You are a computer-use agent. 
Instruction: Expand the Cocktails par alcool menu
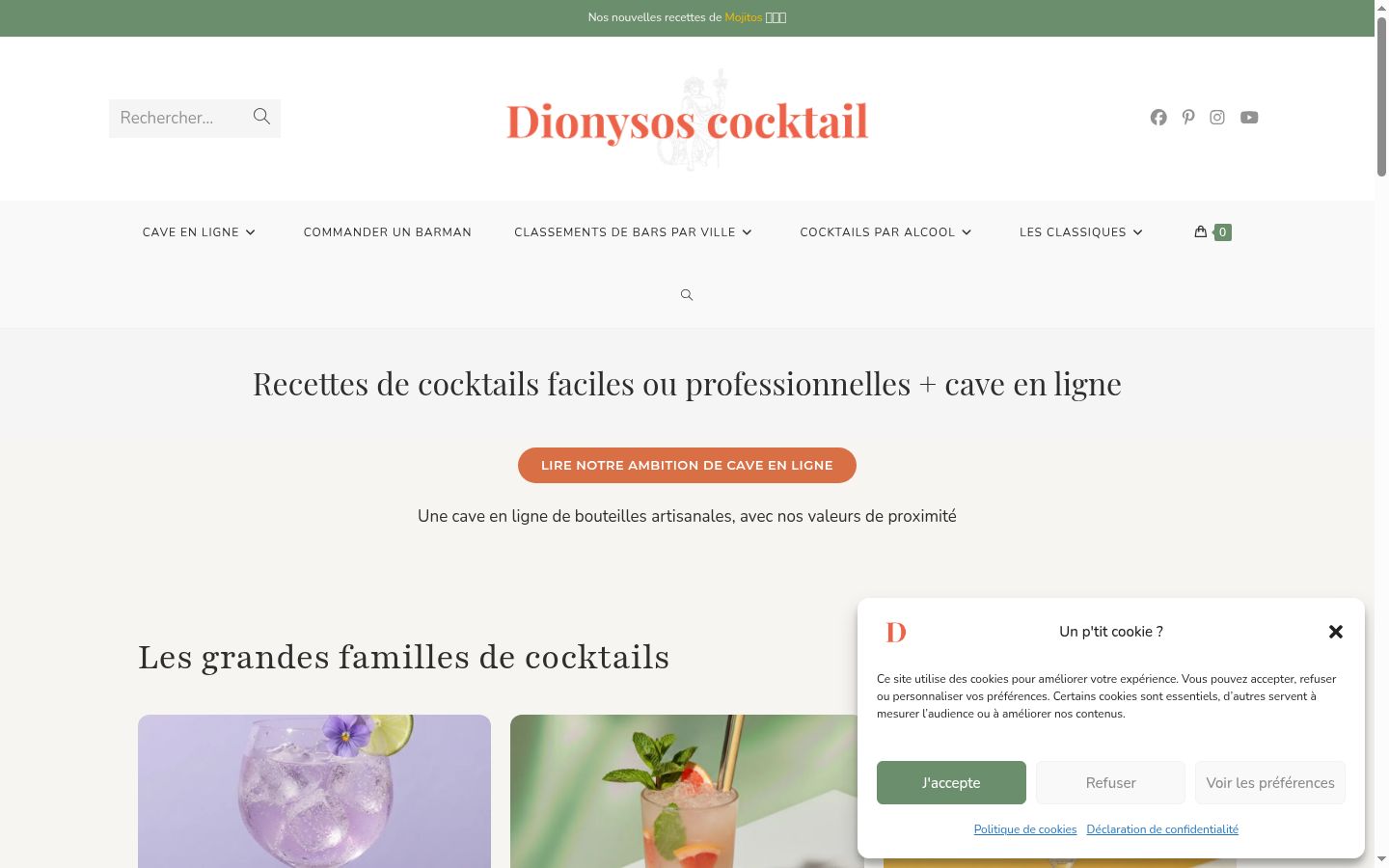885,232
